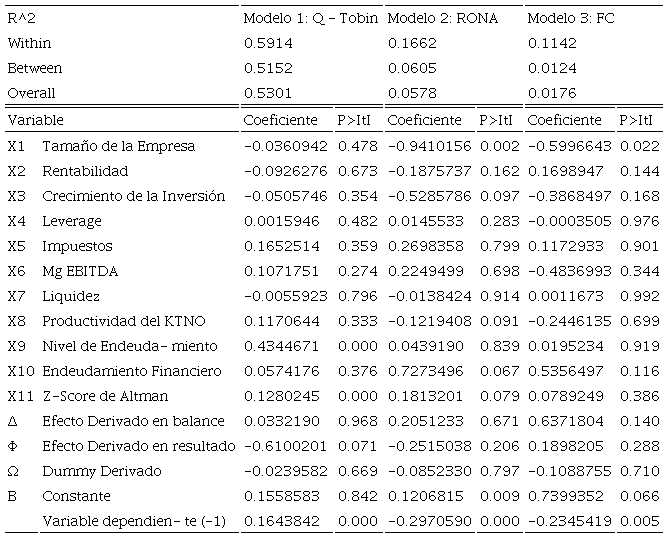668x538 pixels.
Task: Click 'Z-Score de Altman' variable label
Action: coord(105,396)
